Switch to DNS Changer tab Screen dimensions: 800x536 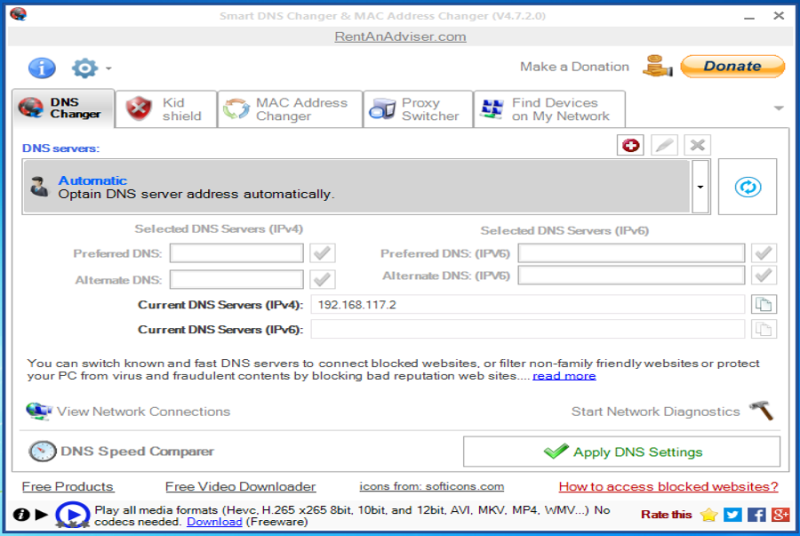tap(64, 108)
